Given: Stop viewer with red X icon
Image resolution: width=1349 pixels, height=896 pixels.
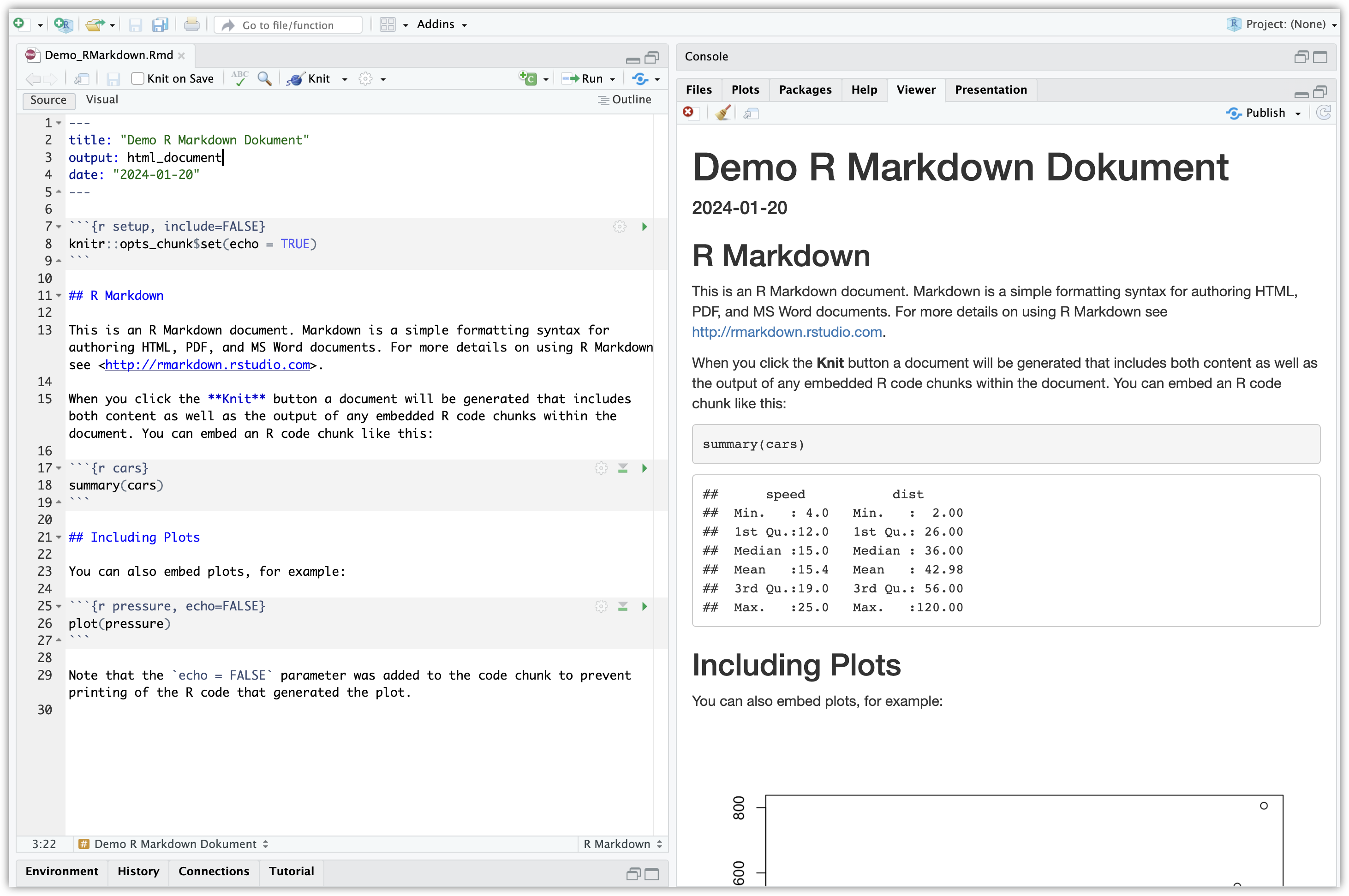Looking at the screenshot, I should pos(688,112).
